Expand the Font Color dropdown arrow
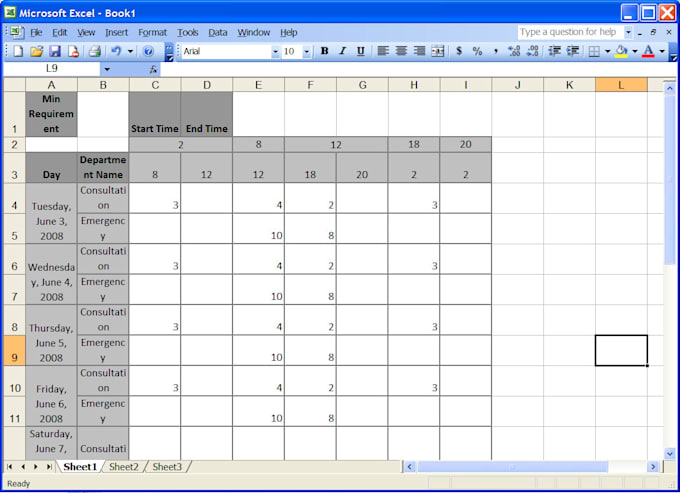680x493 pixels. click(662, 51)
